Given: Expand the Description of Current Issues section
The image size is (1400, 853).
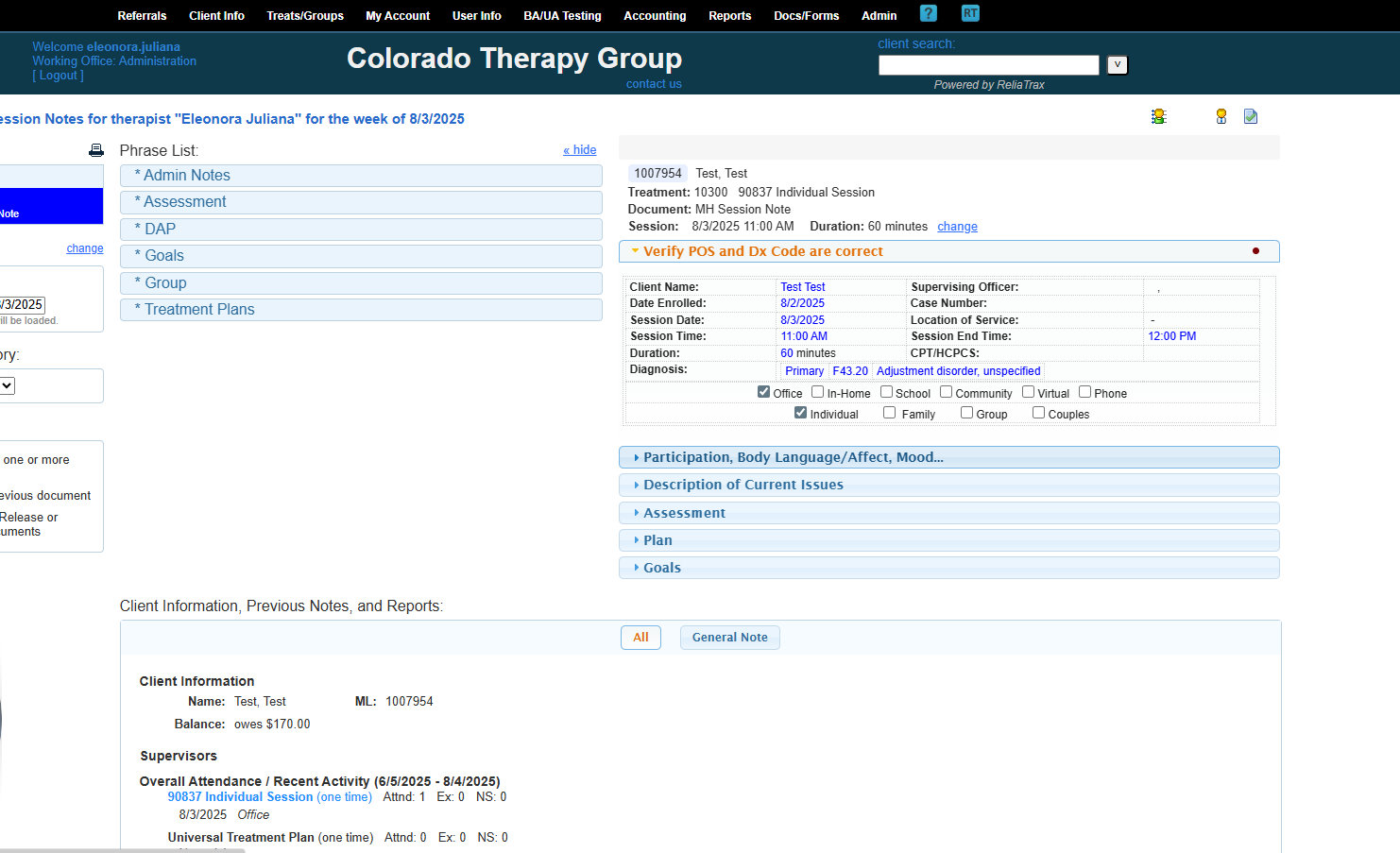Looking at the screenshot, I should coord(743,485).
